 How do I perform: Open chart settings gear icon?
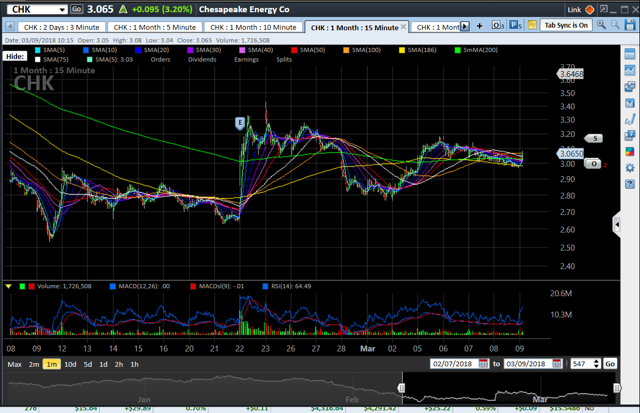pos(630,168)
